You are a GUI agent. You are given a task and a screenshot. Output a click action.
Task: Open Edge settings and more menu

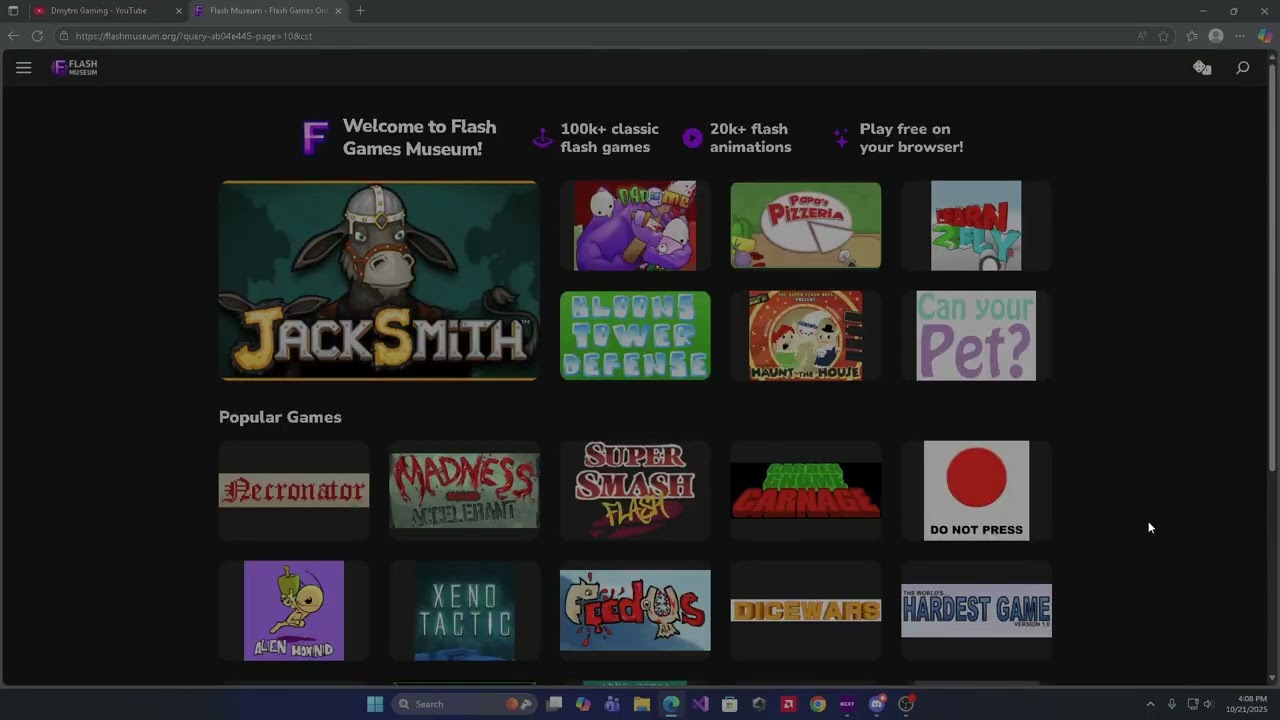(x=1240, y=36)
